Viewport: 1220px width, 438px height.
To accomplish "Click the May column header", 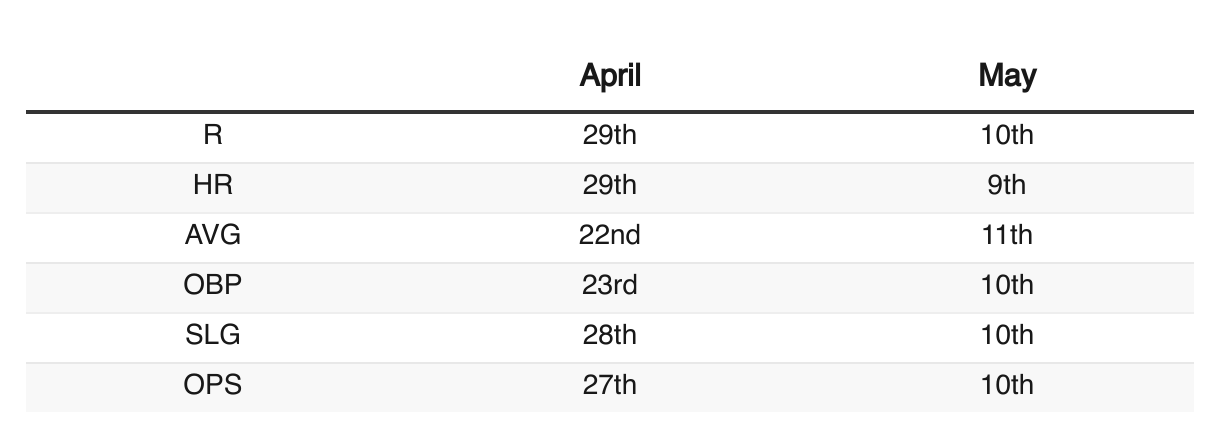I will (1007, 76).
